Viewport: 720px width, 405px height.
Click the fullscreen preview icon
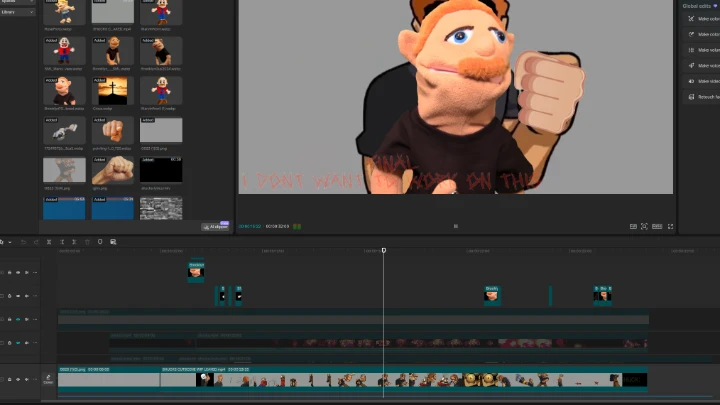pyautogui.click(x=670, y=226)
